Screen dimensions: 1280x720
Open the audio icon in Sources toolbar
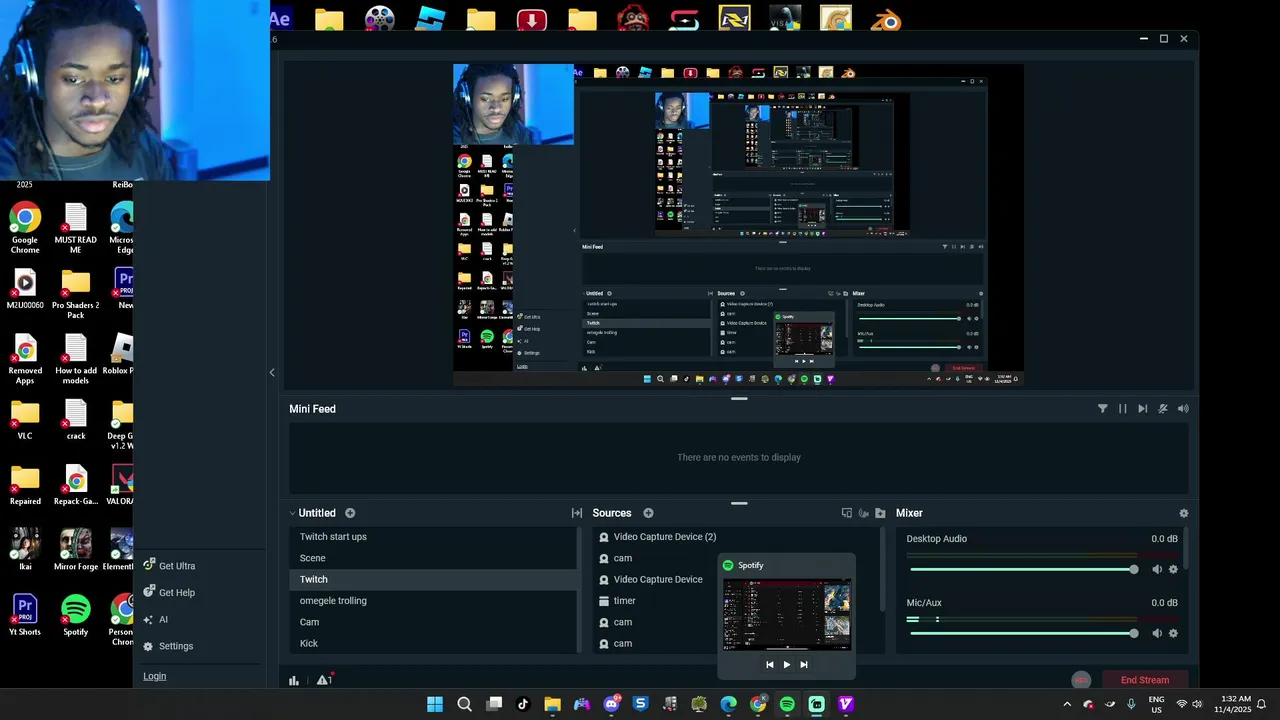(864, 513)
